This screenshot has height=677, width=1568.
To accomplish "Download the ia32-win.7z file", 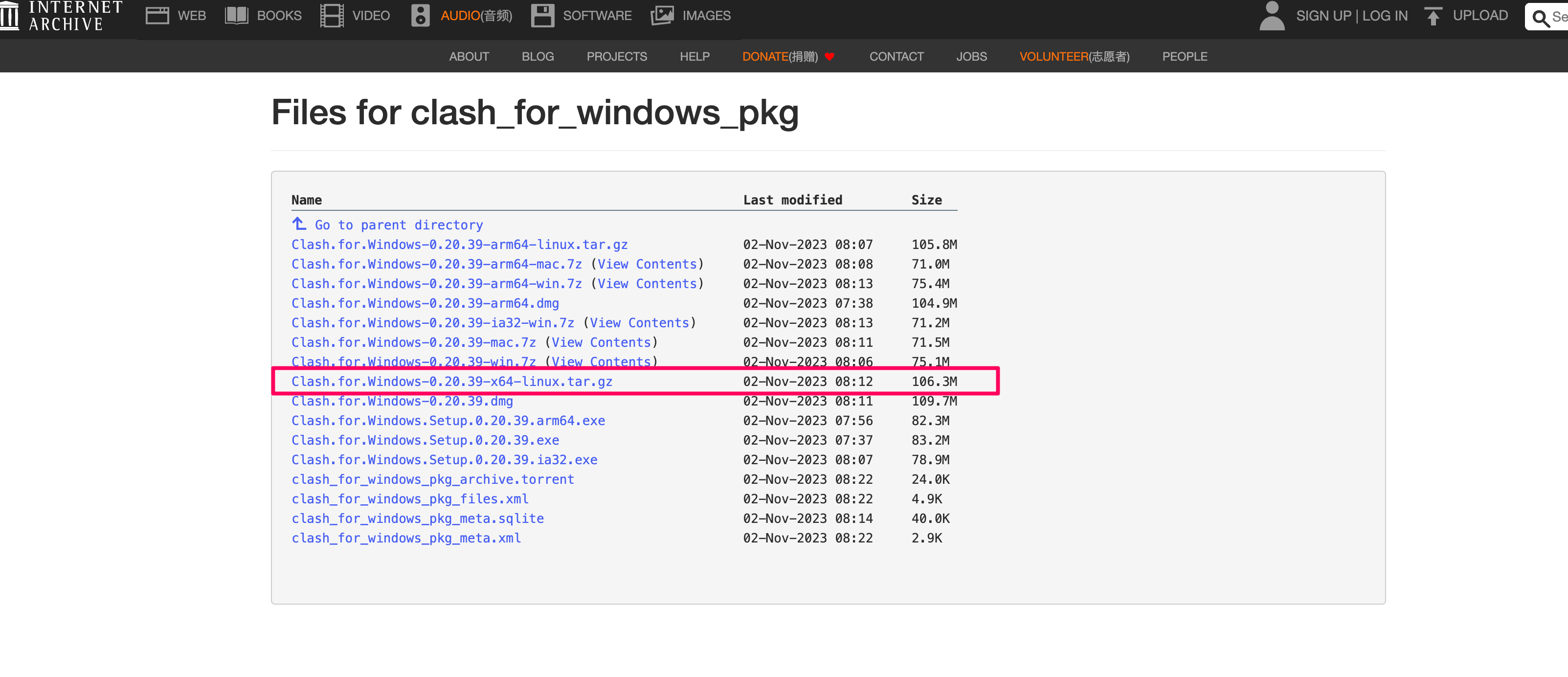I will pyautogui.click(x=433, y=323).
